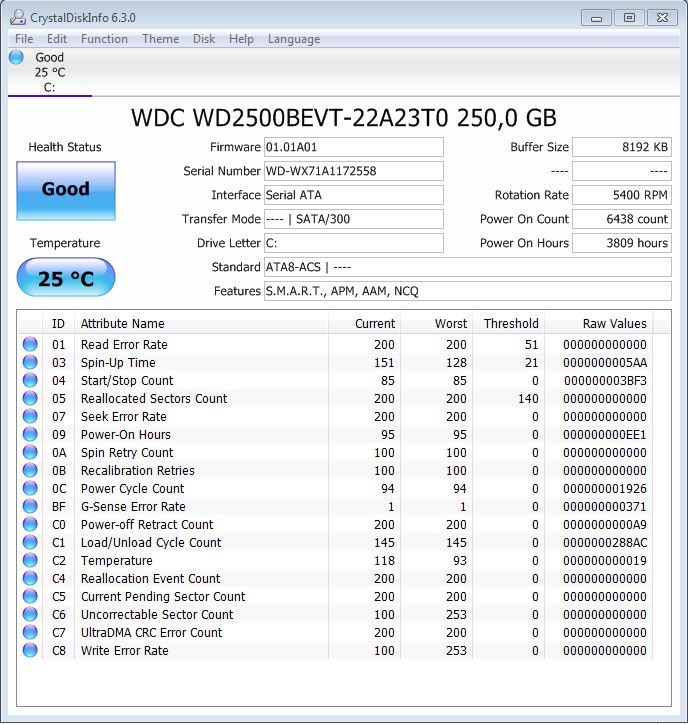Select the Worst value 93 for Temperature

(460, 561)
